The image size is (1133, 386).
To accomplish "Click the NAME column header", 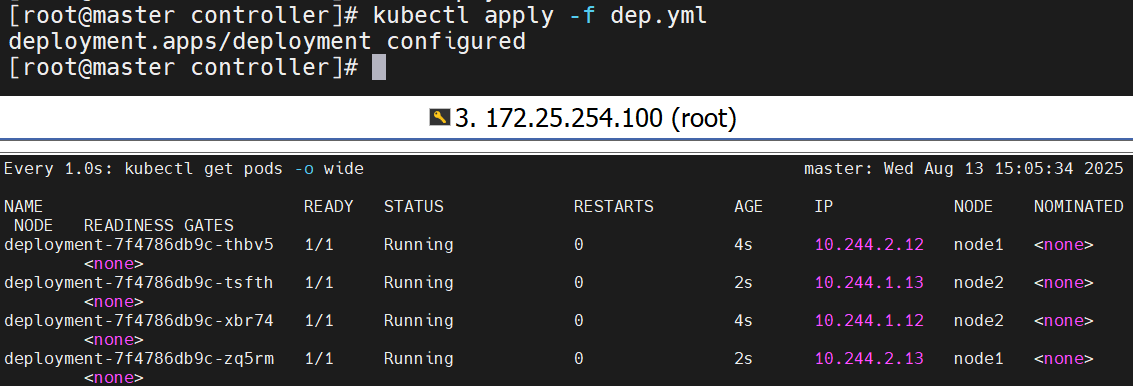I will click(x=23, y=207).
